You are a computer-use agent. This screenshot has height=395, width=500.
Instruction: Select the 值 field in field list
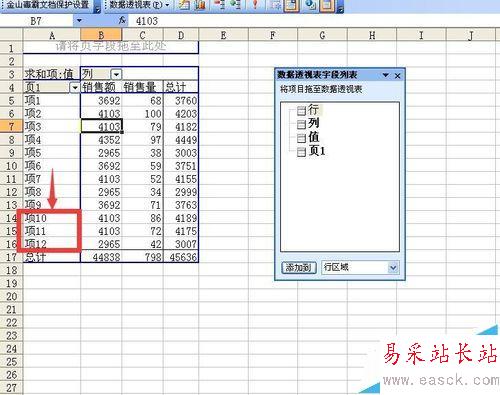pos(313,137)
